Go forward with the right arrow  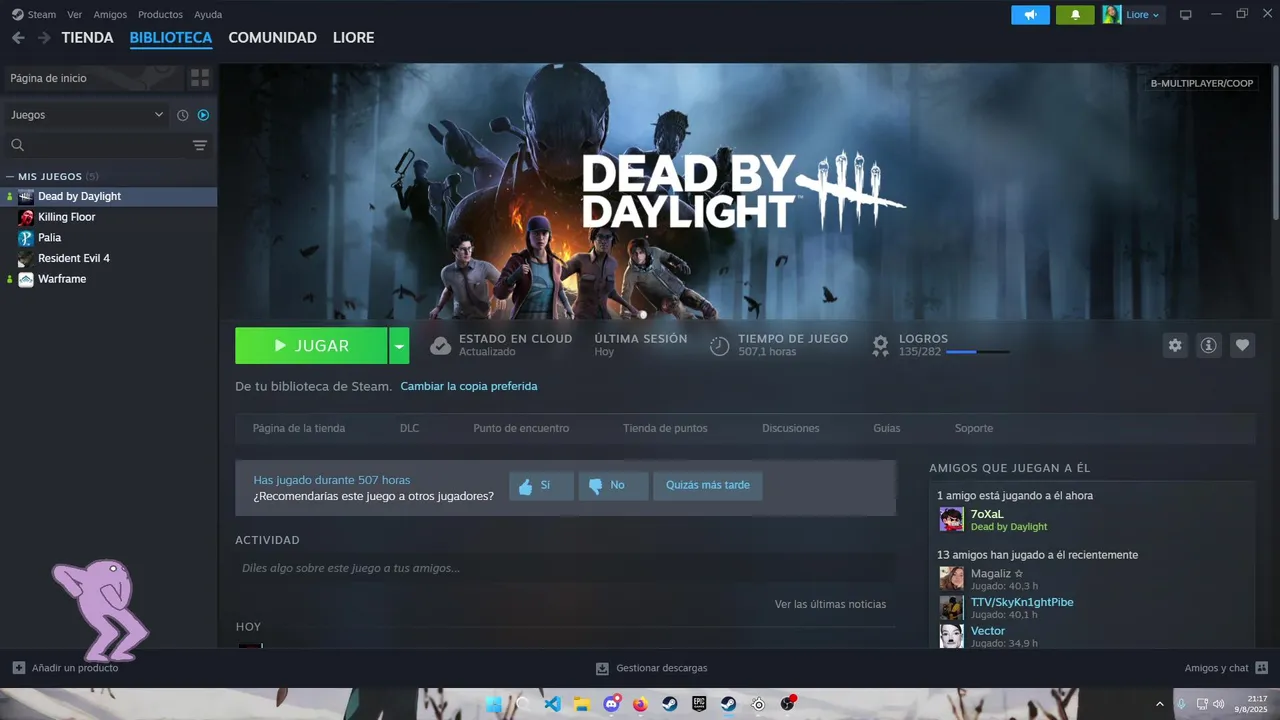(x=44, y=38)
